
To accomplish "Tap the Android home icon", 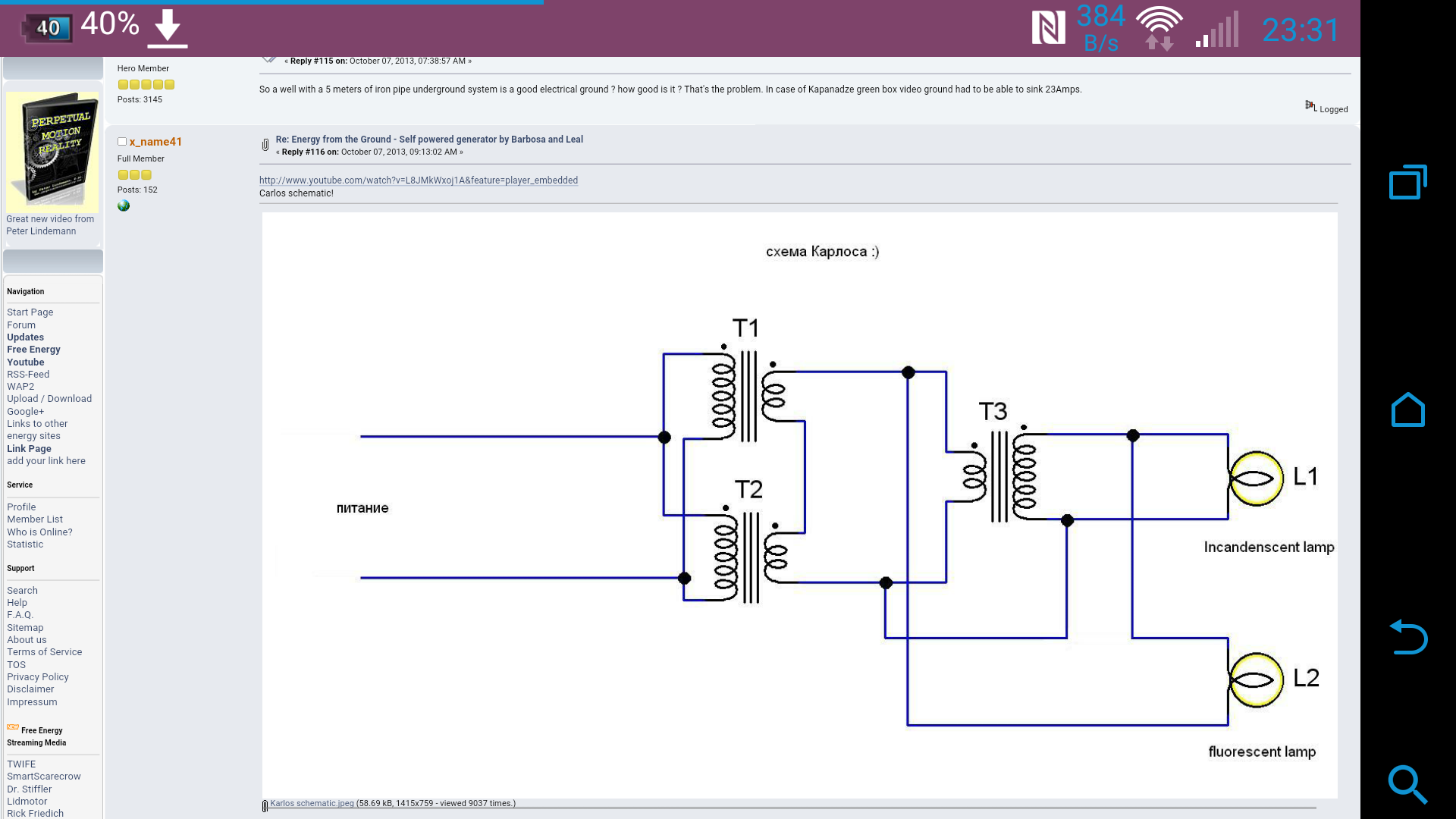I will tap(1407, 410).
